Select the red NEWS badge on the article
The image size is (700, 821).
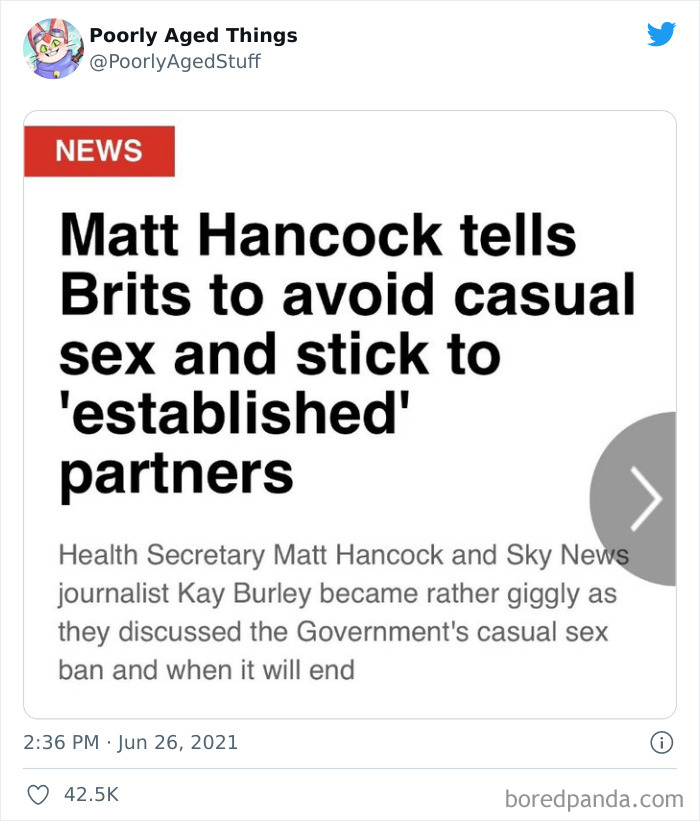coord(99,151)
